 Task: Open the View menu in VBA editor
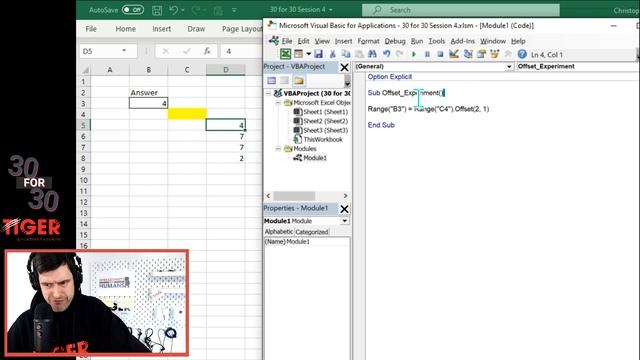tap(322, 41)
